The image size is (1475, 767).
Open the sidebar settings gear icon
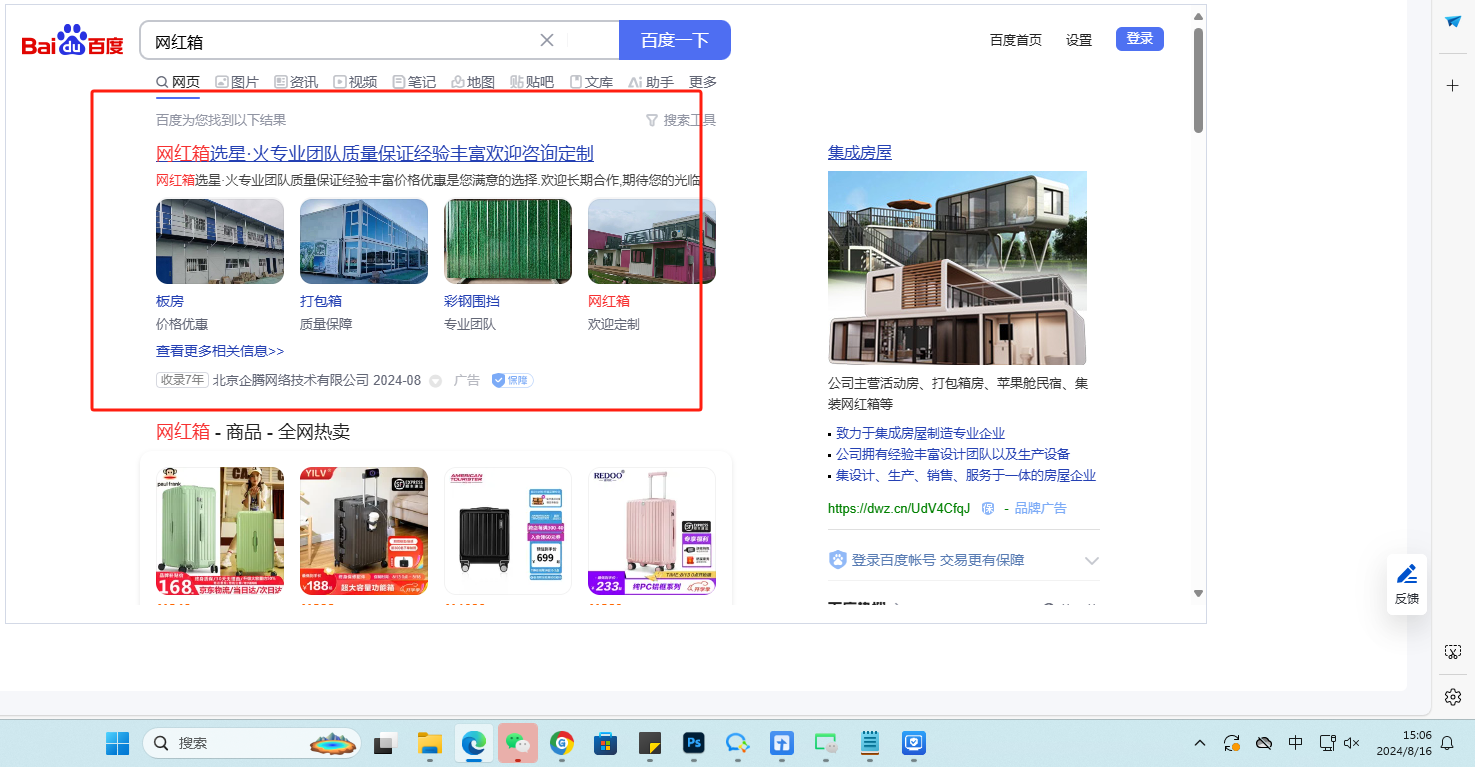pos(1453,697)
